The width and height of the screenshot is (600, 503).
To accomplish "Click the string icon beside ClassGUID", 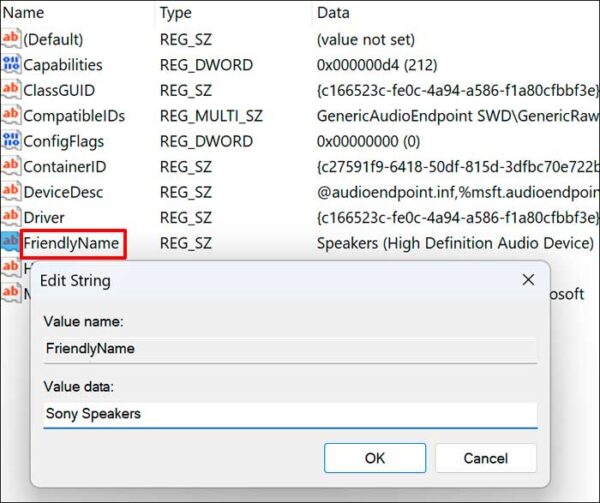I will 10,90.
